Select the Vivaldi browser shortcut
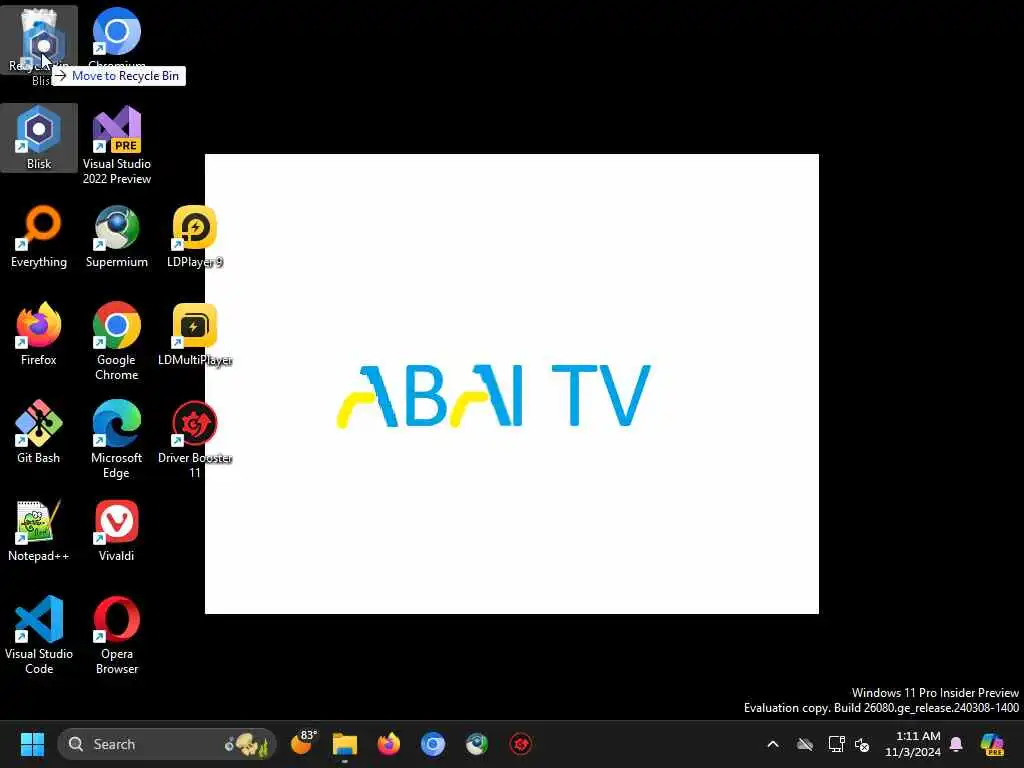This screenshot has height=768, width=1024. point(117,530)
